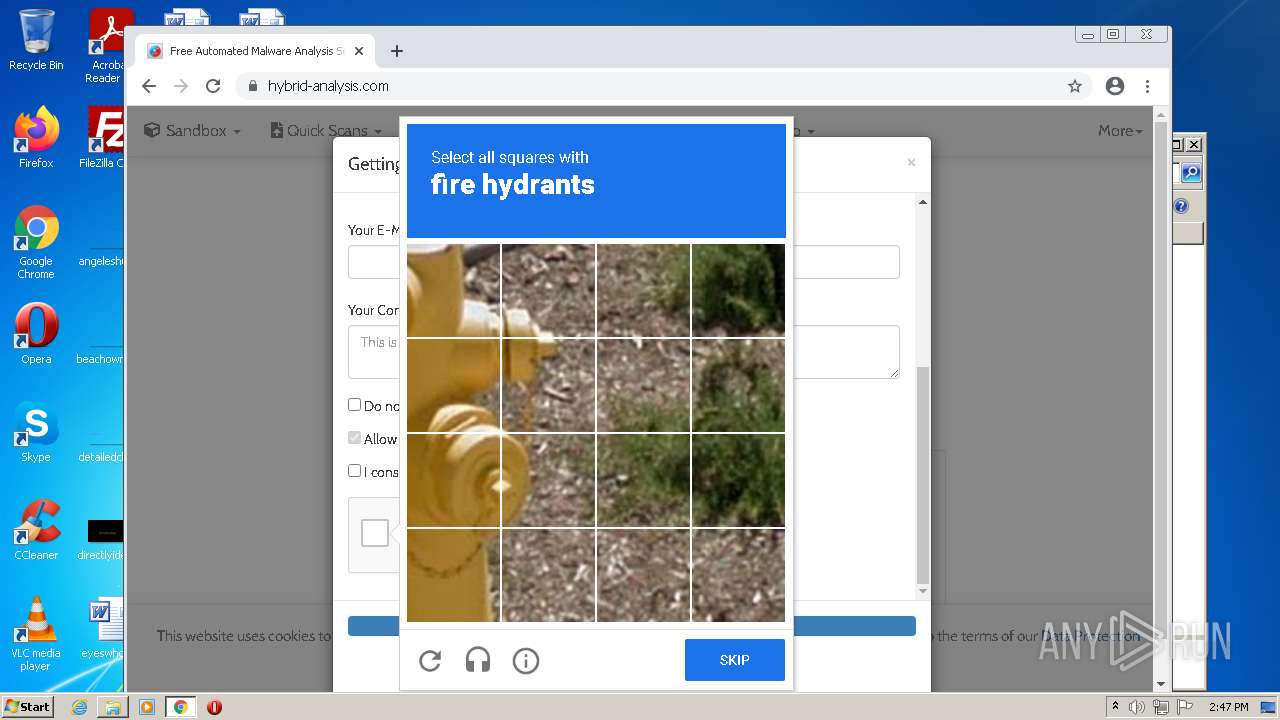This screenshot has width=1280, height=720.
Task: Open Opera desktop shortcut
Action: (36, 334)
